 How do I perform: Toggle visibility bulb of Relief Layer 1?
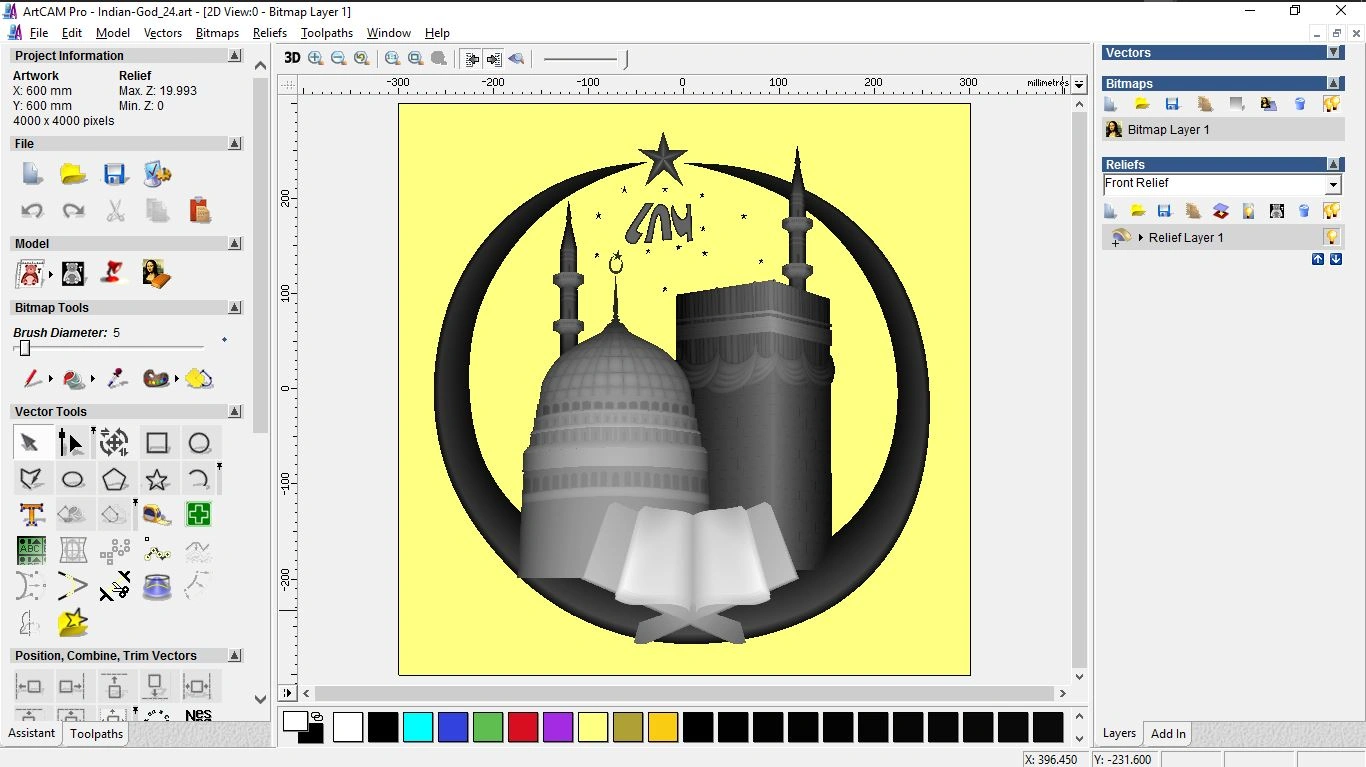tap(1331, 237)
